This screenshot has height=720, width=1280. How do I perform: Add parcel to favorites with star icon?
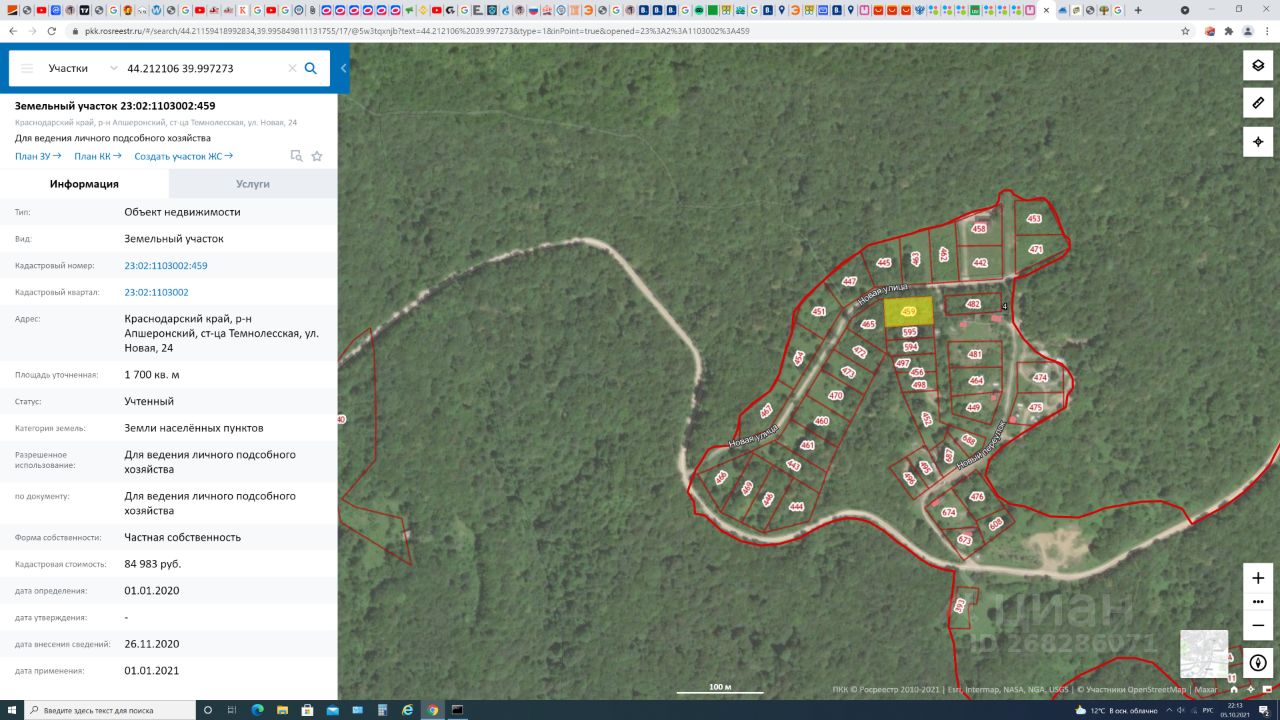[x=317, y=156]
